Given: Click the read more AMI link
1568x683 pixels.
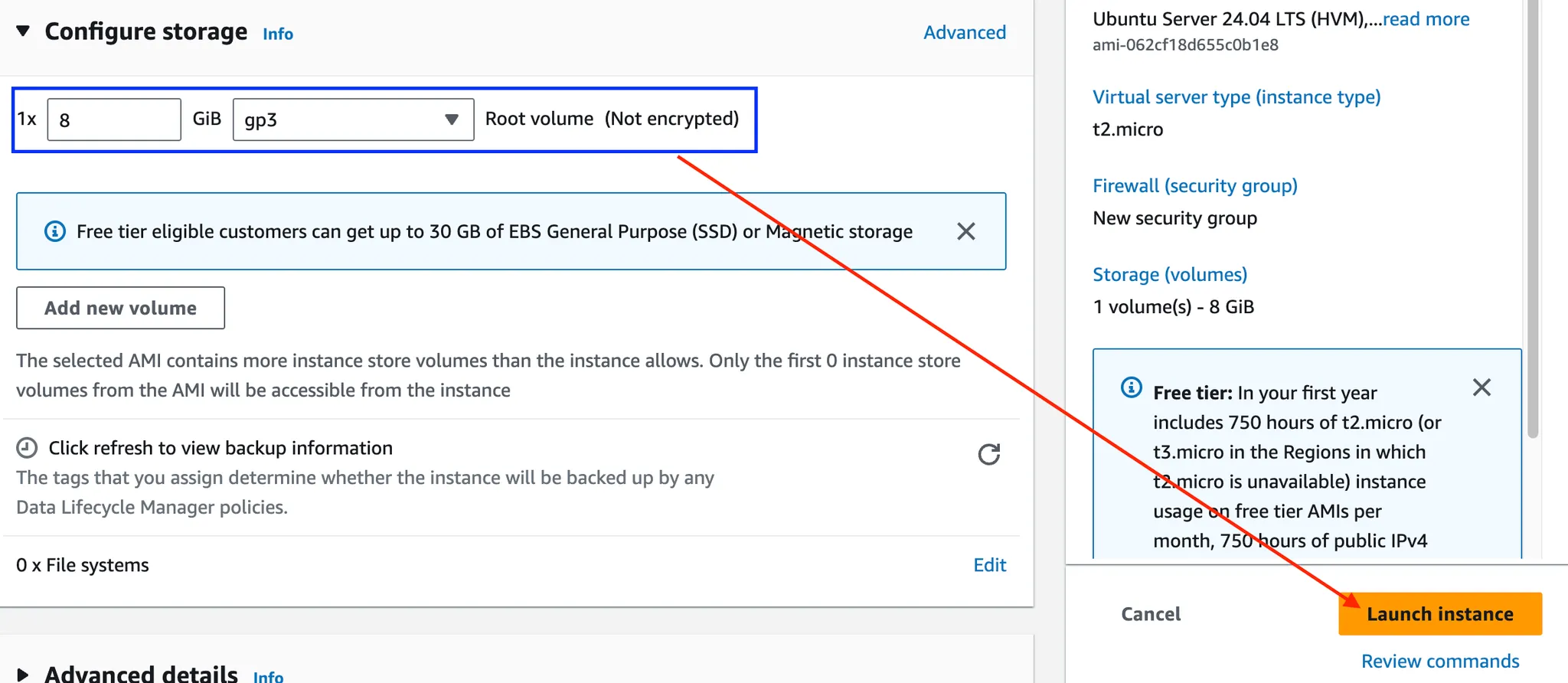Looking at the screenshot, I should tap(1426, 19).
